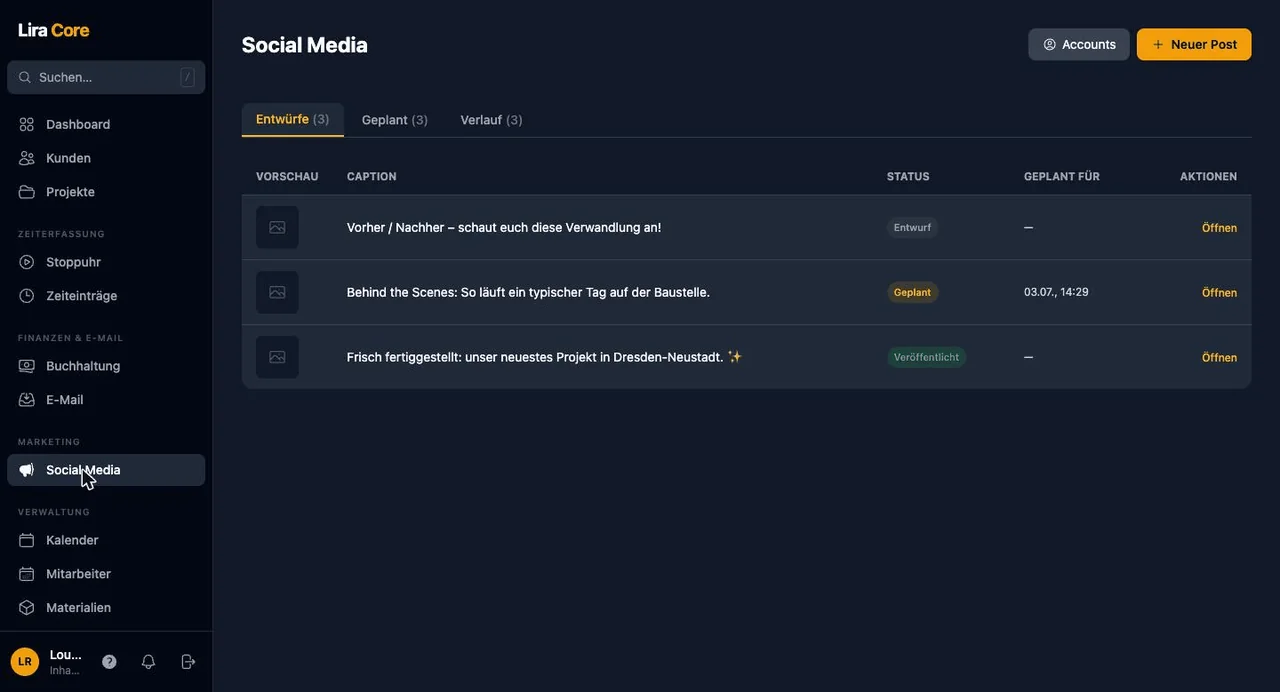Click the Zeiteinträge clock icon
This screenshot has height=692, width=1280.
click(x=27, y=296)
